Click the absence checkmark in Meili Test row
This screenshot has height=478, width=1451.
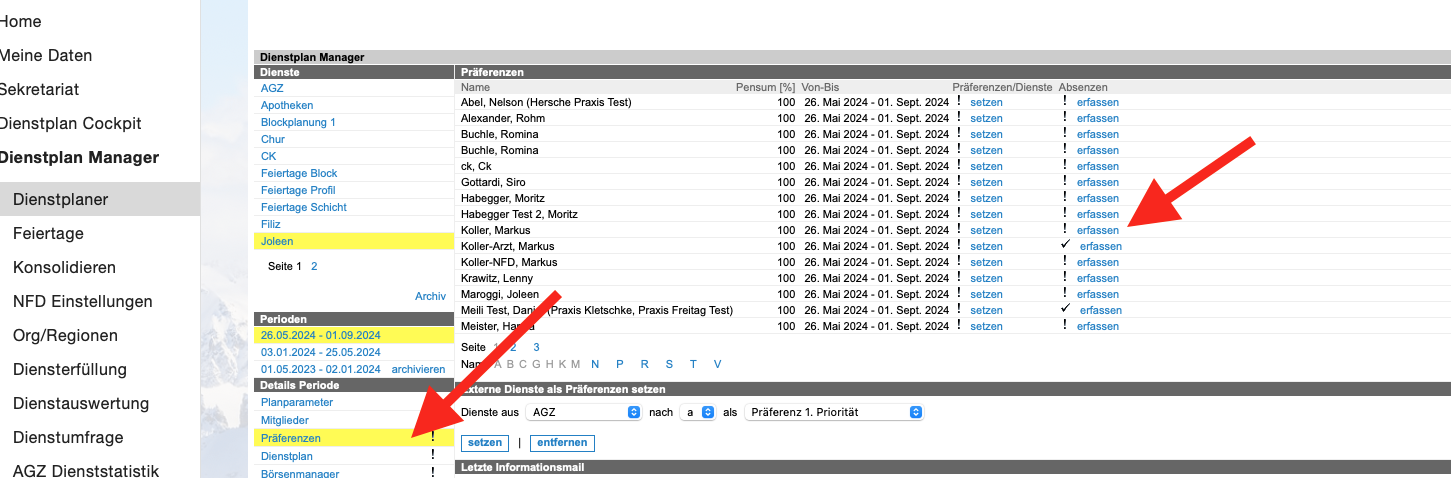[x=1066, y=309]
